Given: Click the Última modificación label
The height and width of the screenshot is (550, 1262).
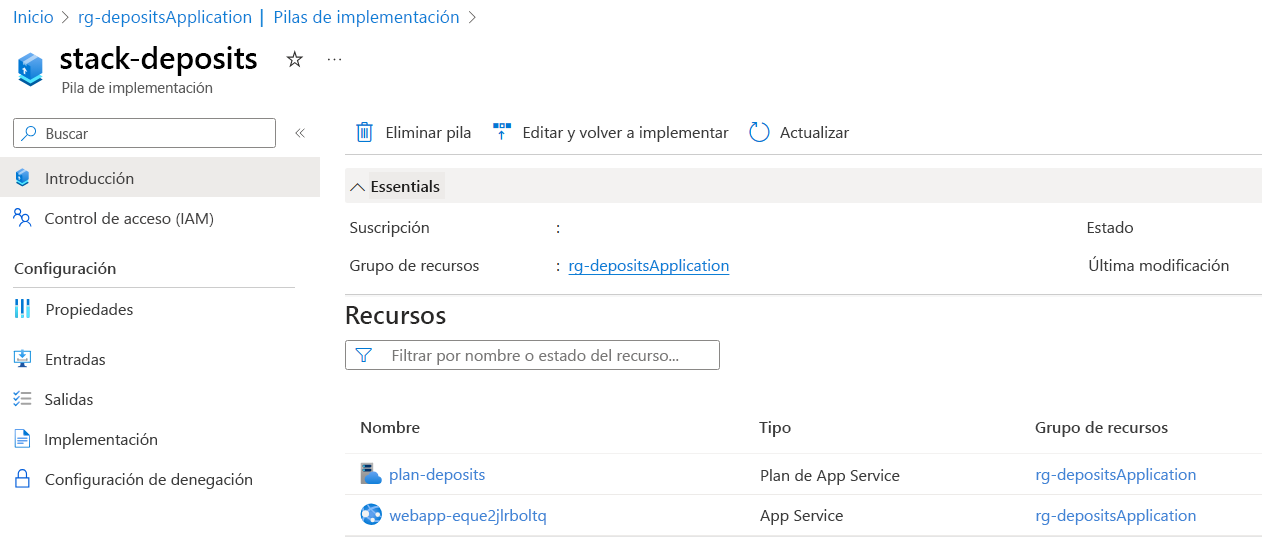Looking at the screenshot, I should tap(1158, 266).
